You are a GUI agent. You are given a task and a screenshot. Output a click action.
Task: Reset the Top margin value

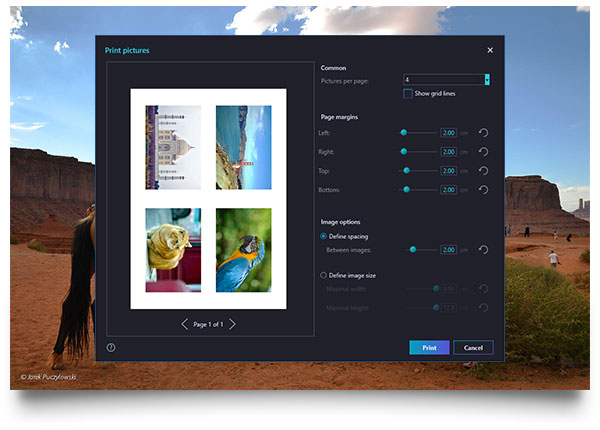click(x=483, y=170)
